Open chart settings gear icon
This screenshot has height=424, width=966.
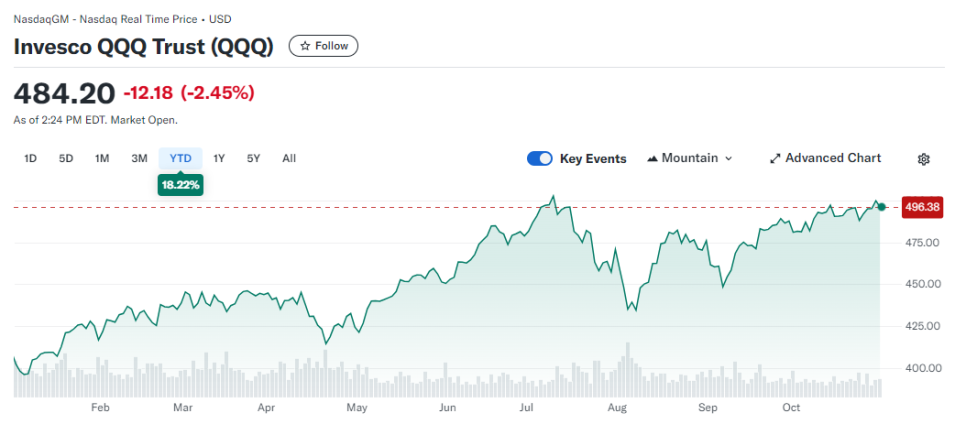click(x=923, y=159)
